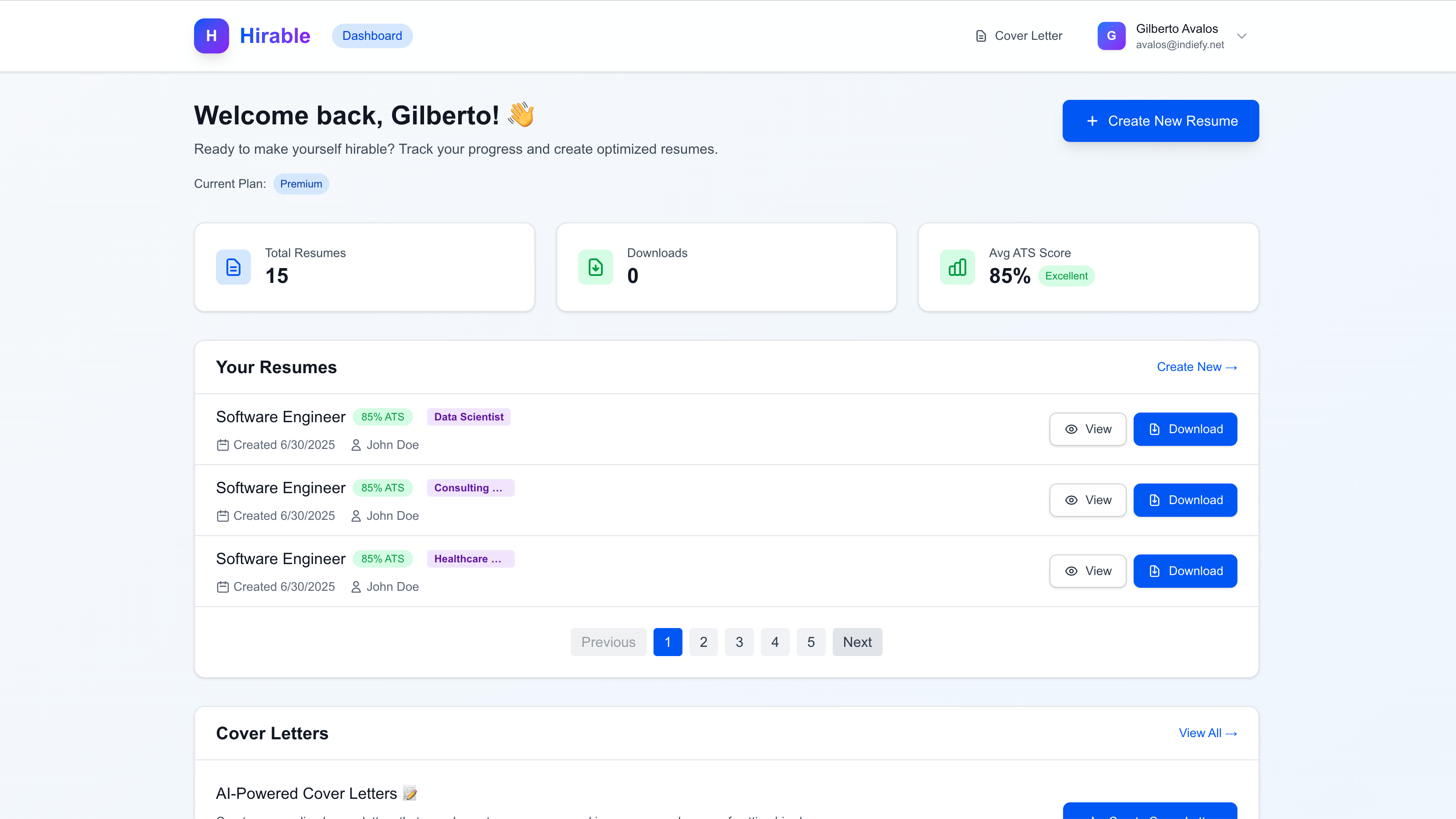
Task: Select page 1 in pagination
Action: (668, 642)
